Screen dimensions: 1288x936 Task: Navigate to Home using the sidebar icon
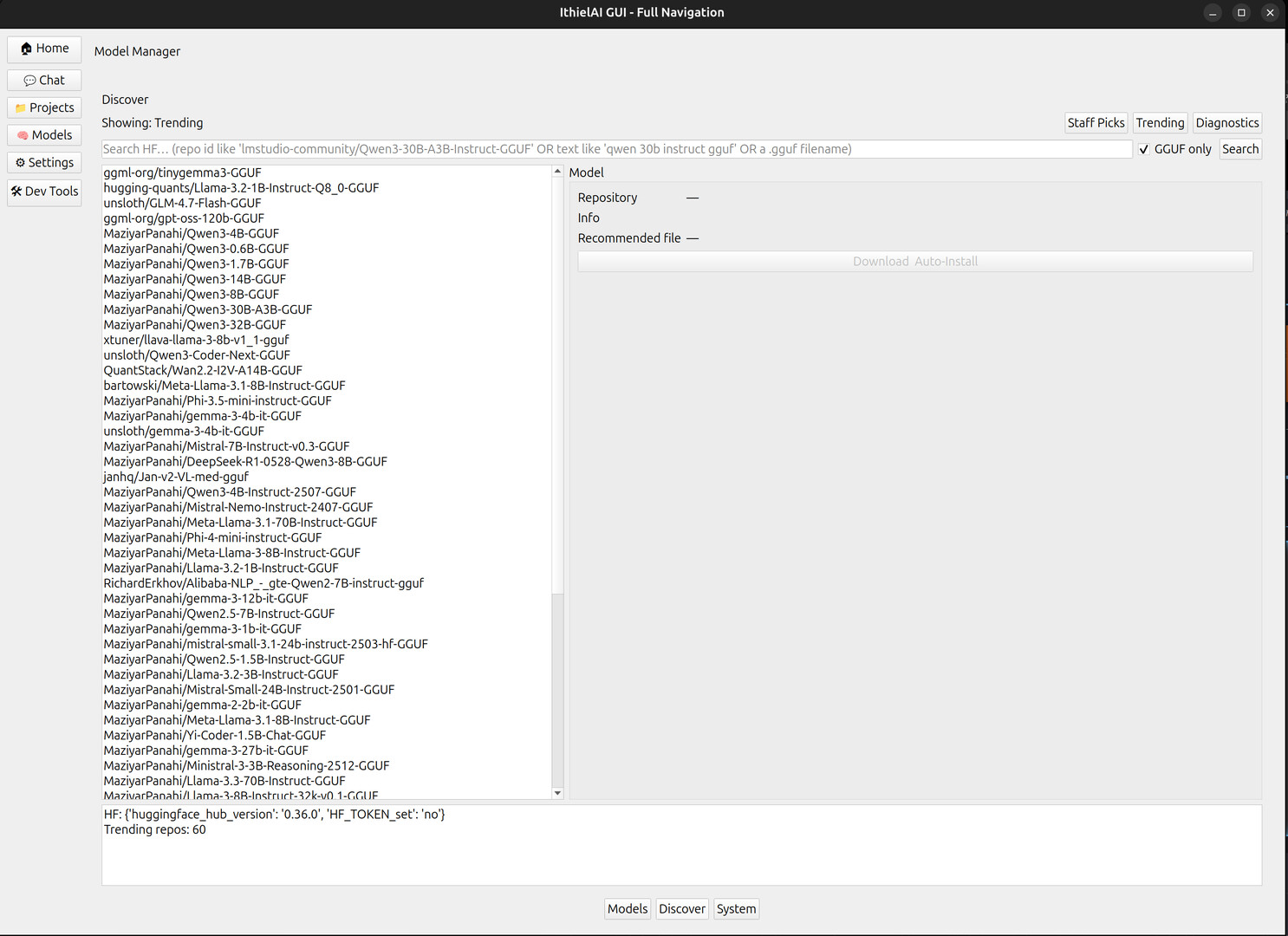point(43,49)
